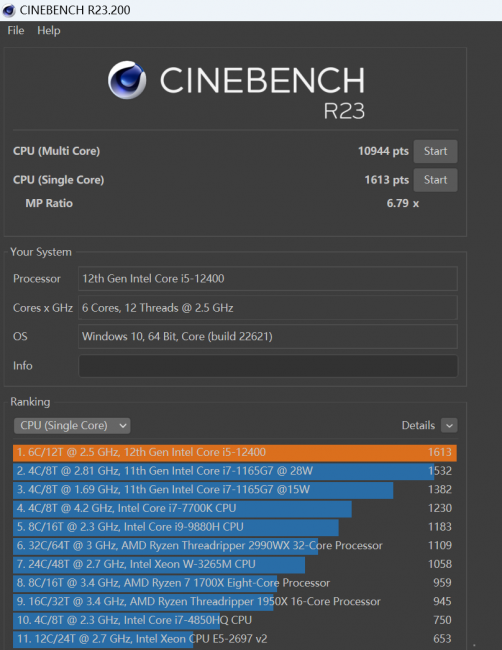Expand the Details dropdown arrow
Screen dimensions: 502x650
pyautogui.click(x=449, y=425)
